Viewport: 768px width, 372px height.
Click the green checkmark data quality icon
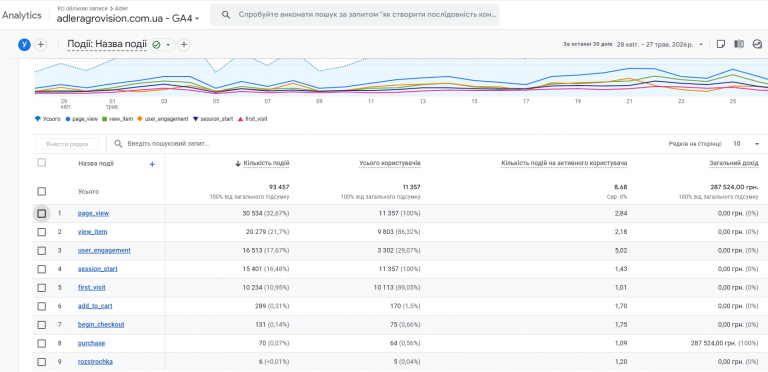(x=156, y=45)
